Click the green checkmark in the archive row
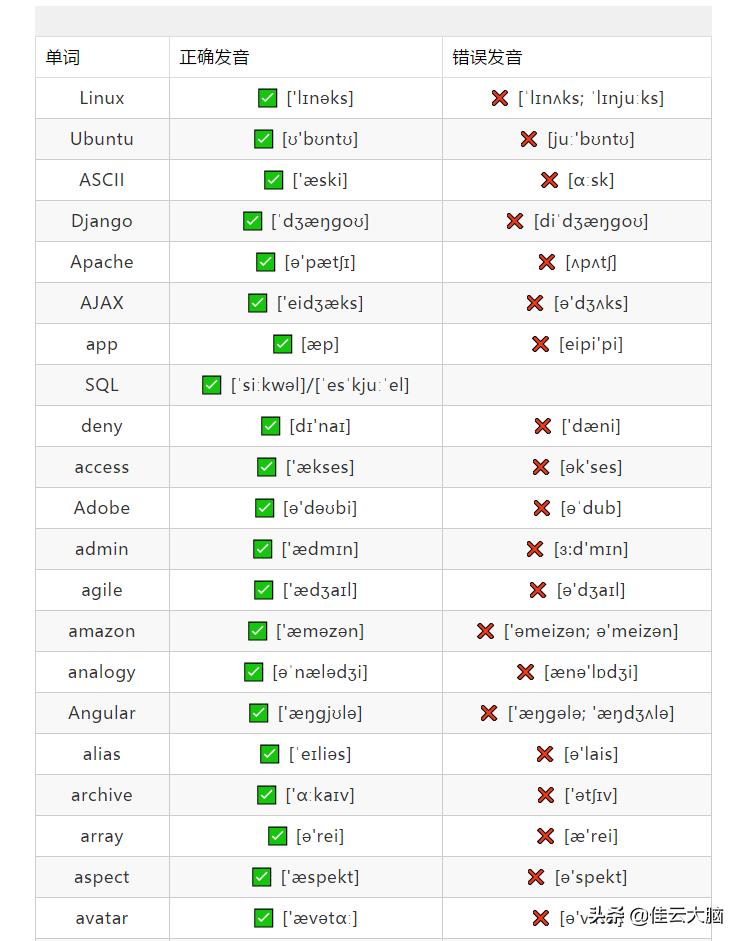The image size is (740, 941). [x=266, y=795]
